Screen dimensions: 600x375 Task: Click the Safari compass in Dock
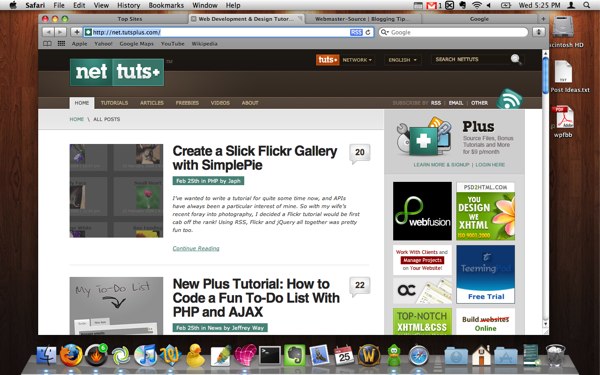[419, 355]
